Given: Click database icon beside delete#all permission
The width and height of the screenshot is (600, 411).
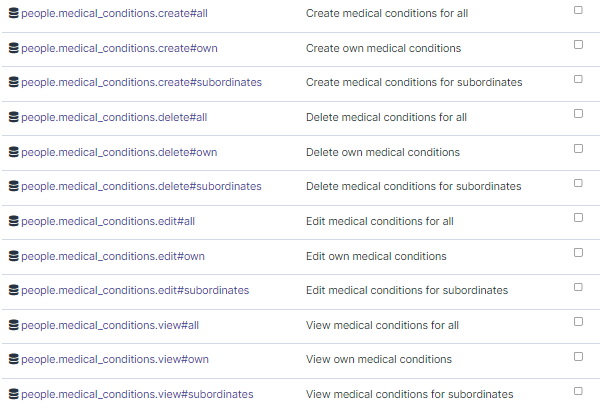Looking at the screenshot, I should [13, 117].
